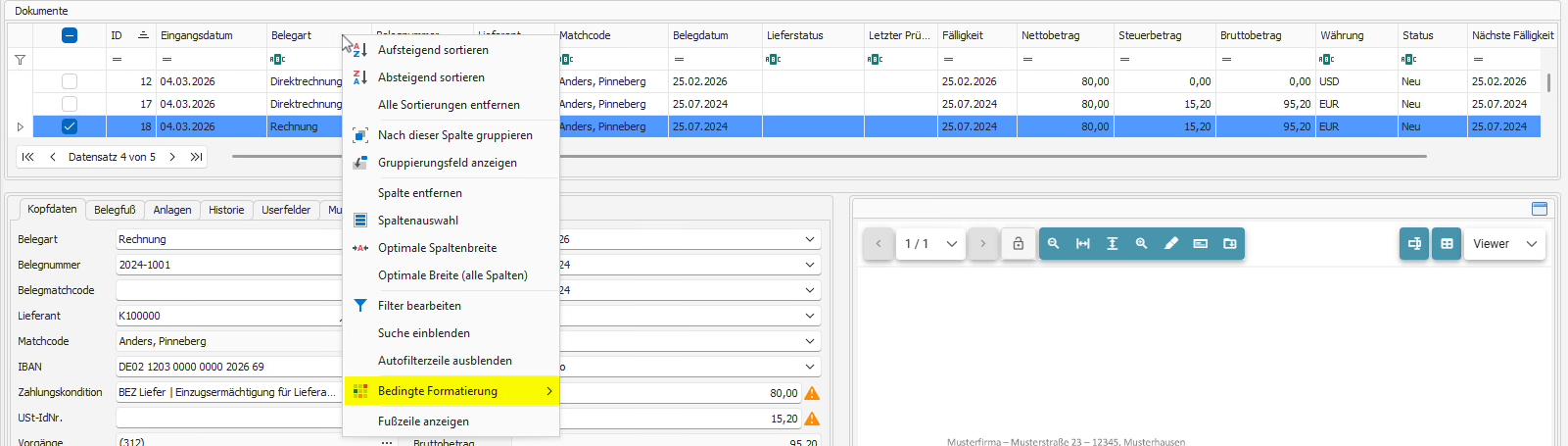The width and height of the screenshot is (1568, 446).
Task: Click the grid layout icon beside Viewer dropdown
Action: [1446, 244]
